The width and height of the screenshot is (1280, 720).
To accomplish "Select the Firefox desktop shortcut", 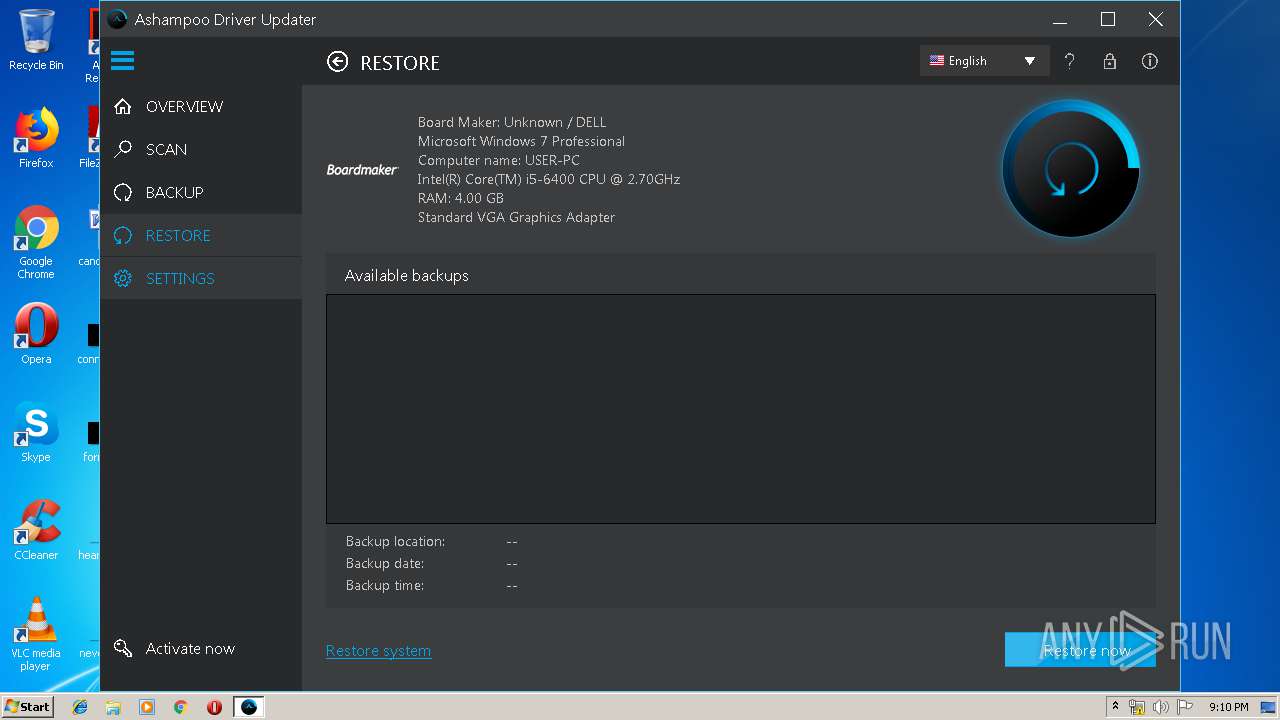I will coord(36,138).
